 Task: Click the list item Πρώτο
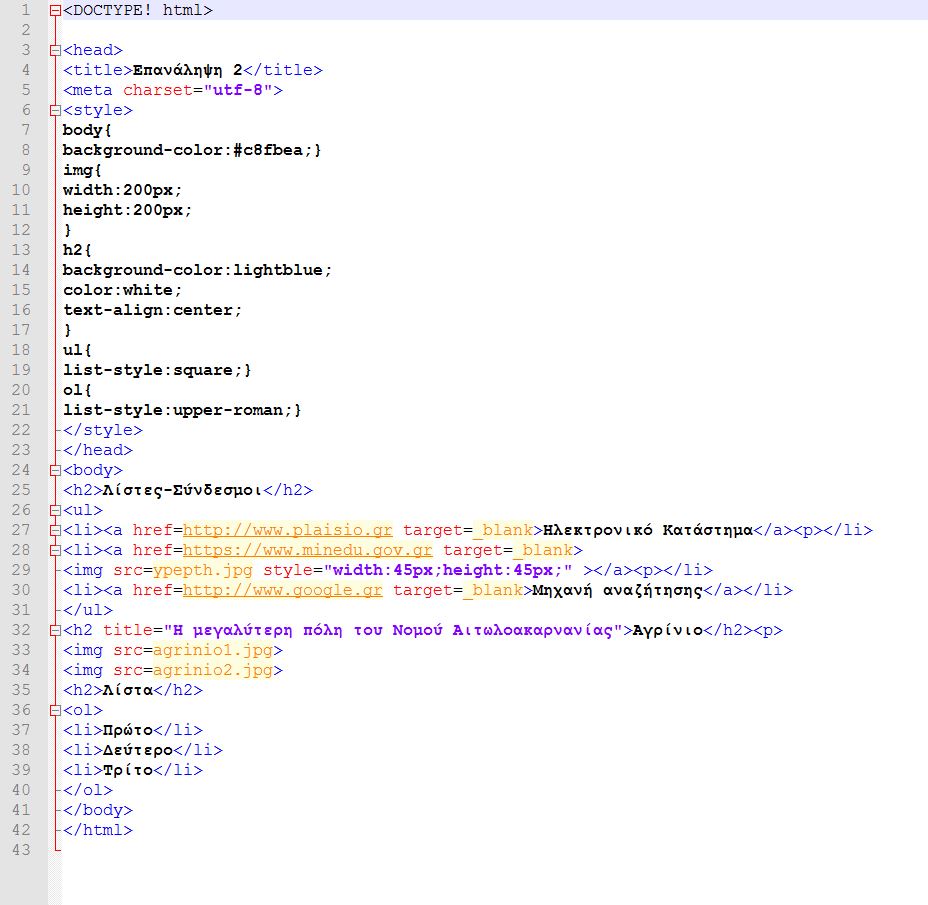tap(128, 730)
